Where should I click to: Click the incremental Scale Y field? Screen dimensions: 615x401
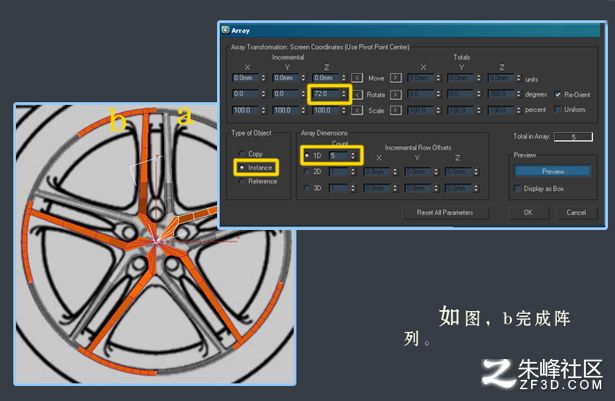point(286,110)
